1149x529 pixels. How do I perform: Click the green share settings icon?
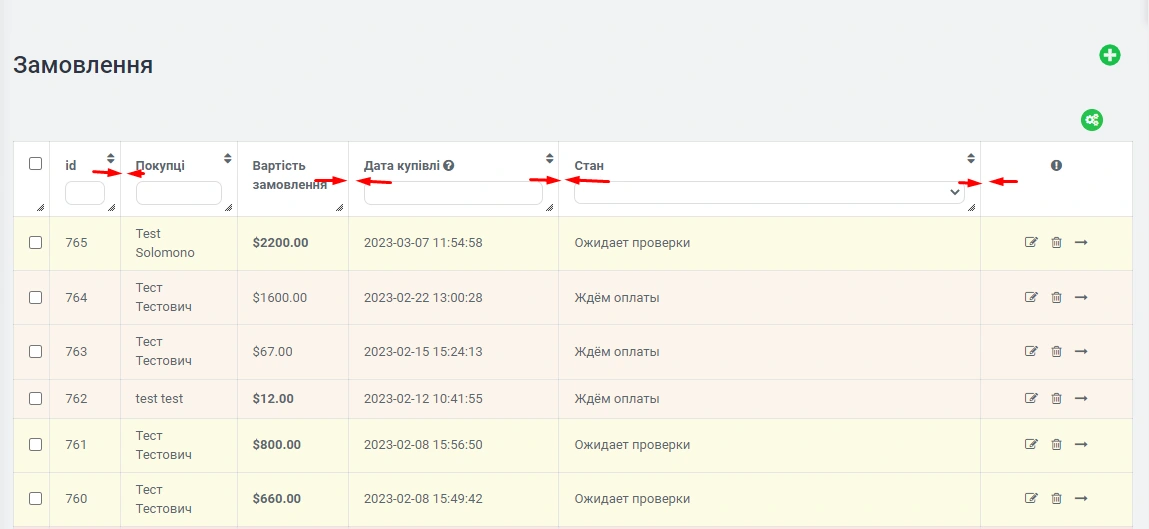[x=1091, y=120]
